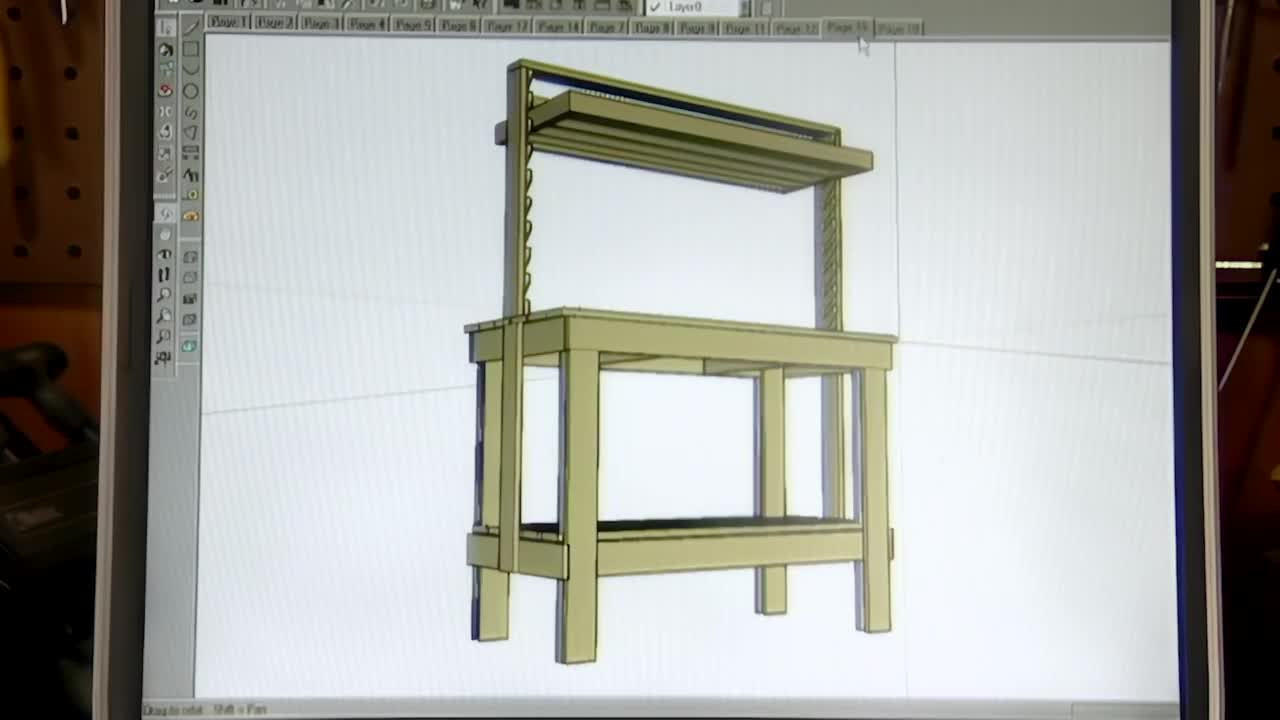Select the arrow Select tool

(166, 27)
